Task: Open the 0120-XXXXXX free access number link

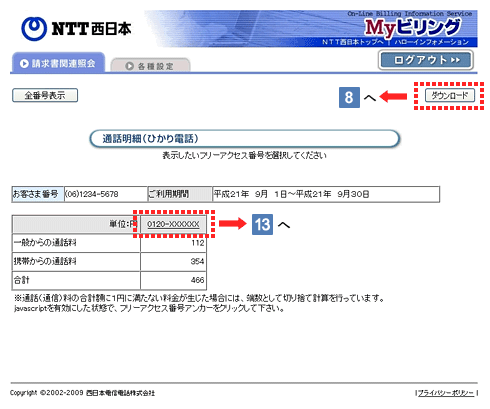Action: [x=173, y=224]
